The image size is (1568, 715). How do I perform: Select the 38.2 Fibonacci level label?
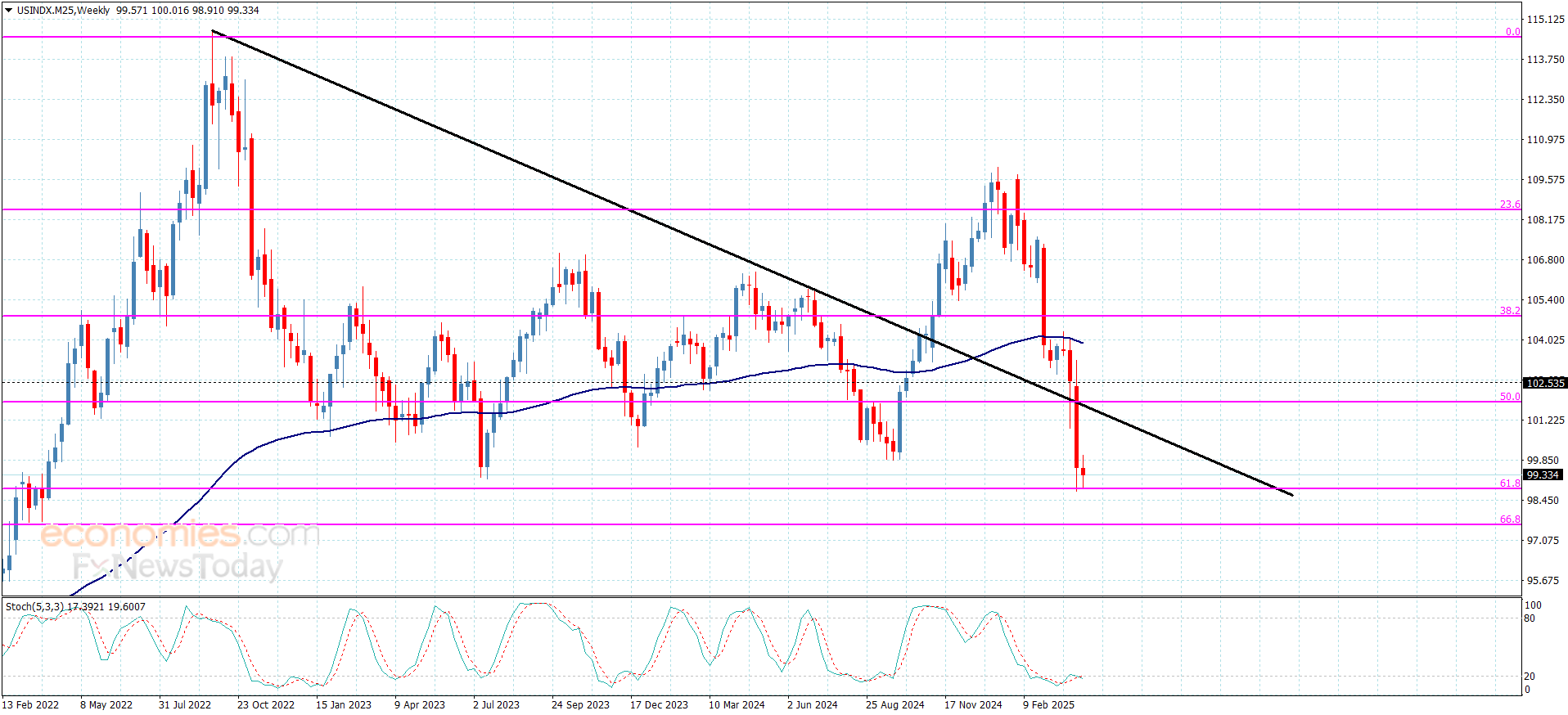pos(1510,311)
